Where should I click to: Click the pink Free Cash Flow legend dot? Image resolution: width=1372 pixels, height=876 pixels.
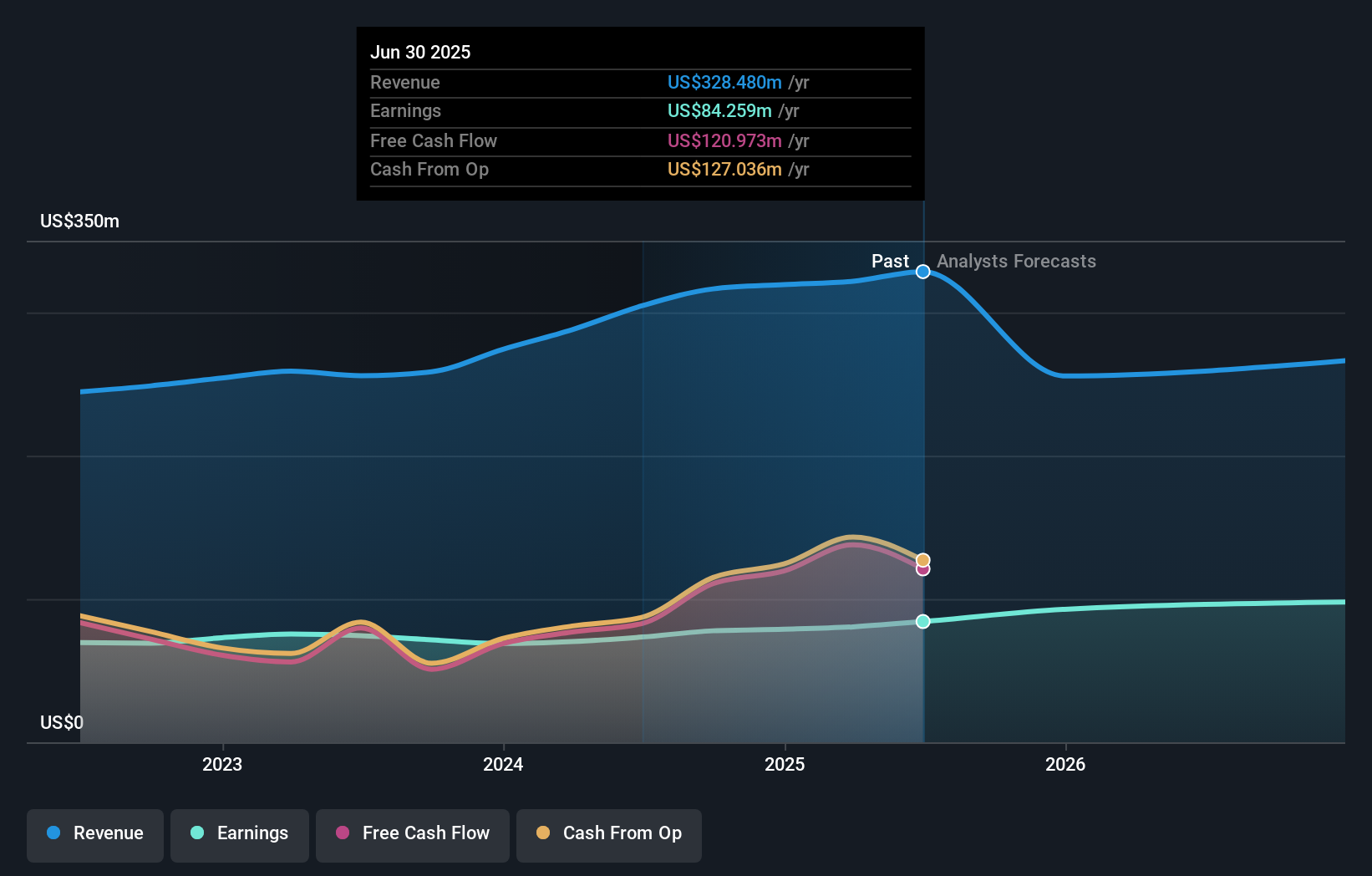[342, 833]
